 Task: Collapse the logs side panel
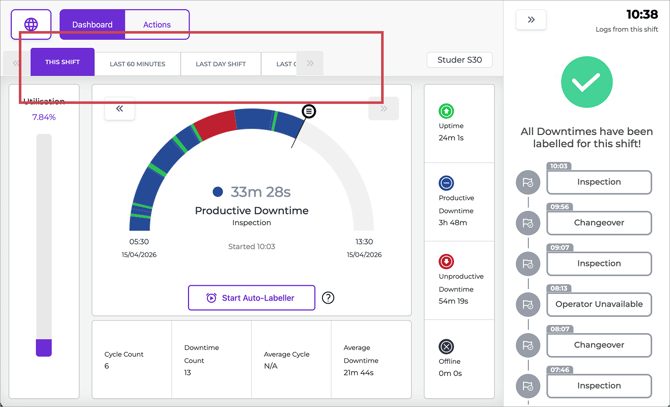point(531,20)
